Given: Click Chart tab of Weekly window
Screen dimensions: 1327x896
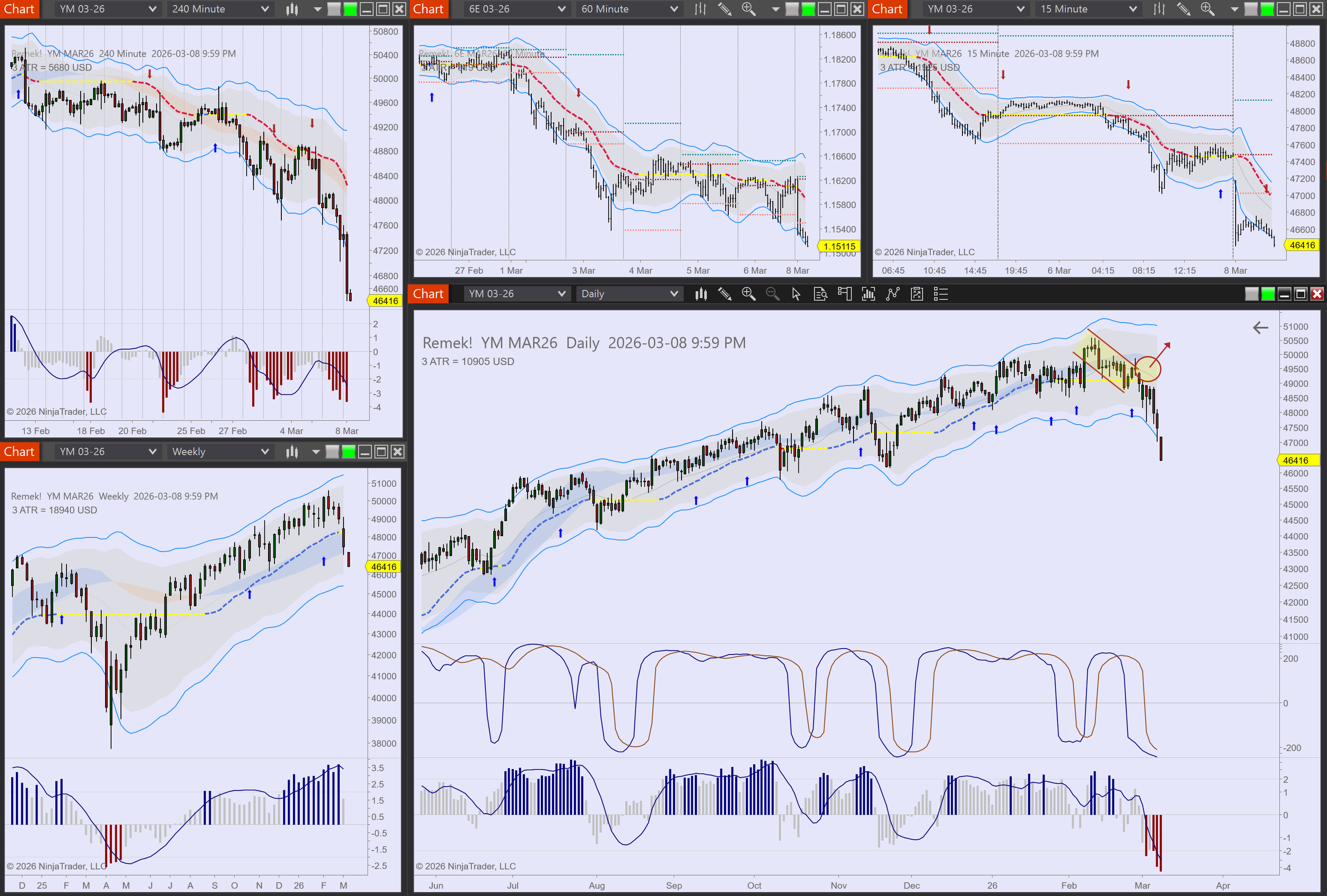Looking at the screenshot, I should 20,452.
